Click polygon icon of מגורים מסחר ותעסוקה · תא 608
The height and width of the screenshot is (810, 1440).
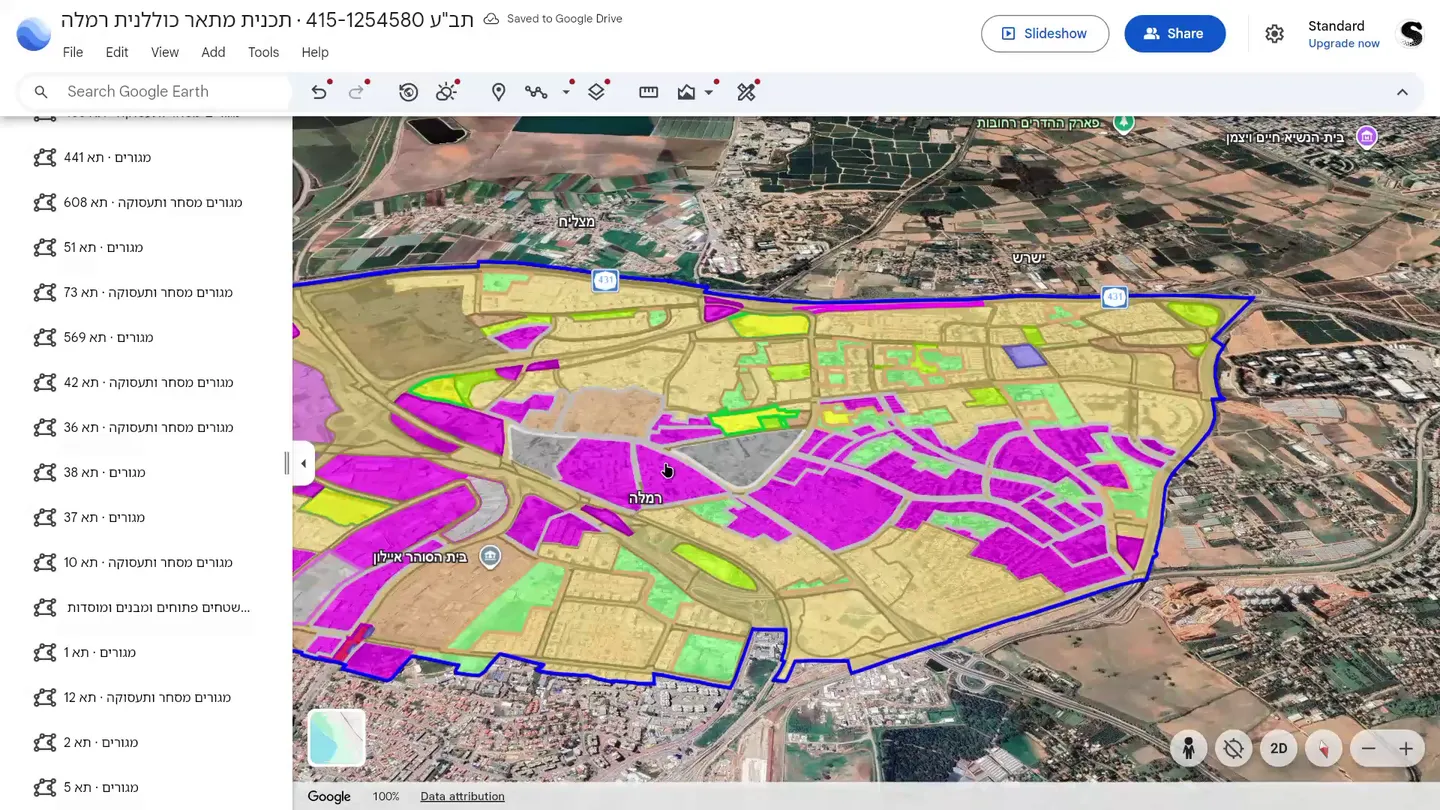coord(44,202)
